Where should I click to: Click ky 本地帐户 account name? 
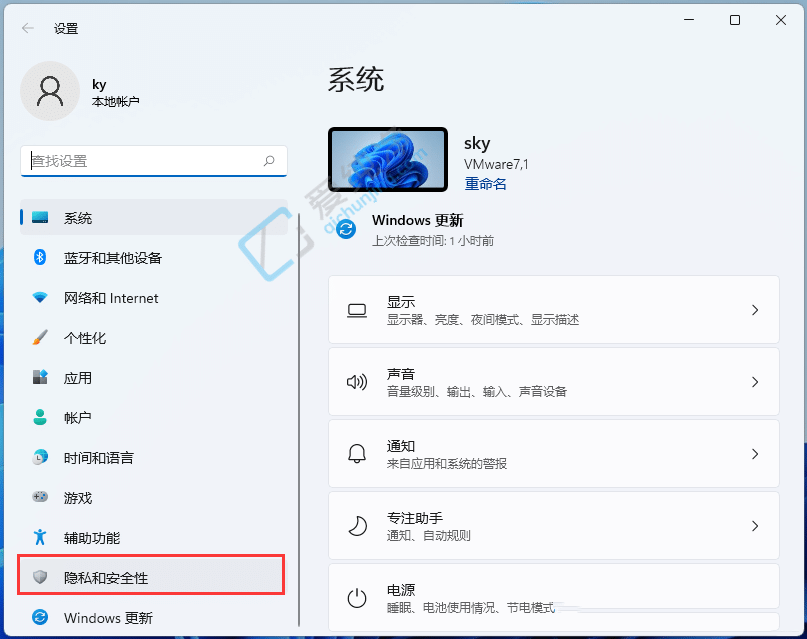pyautogui.click(x=115, y=93)
